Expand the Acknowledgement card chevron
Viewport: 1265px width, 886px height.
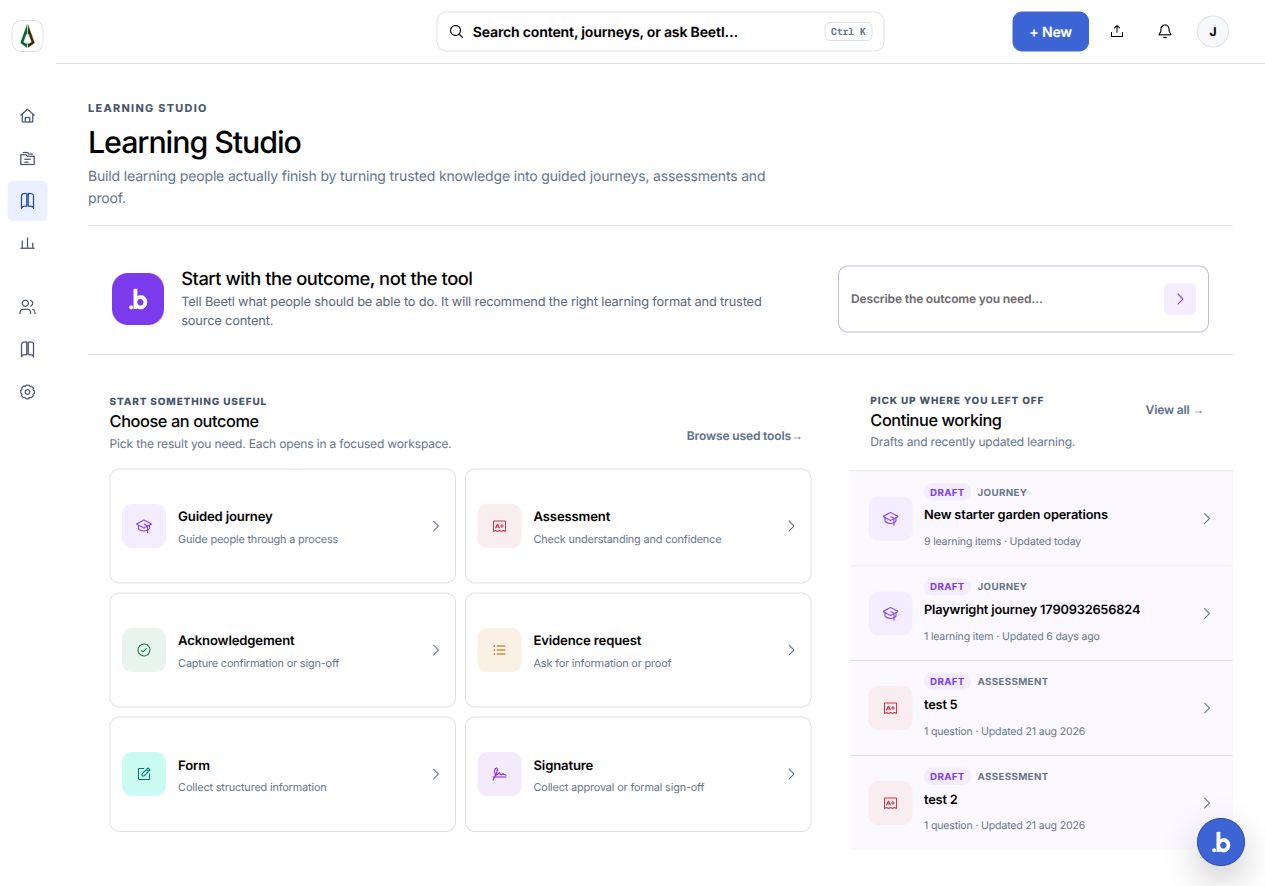pos(436,650)
